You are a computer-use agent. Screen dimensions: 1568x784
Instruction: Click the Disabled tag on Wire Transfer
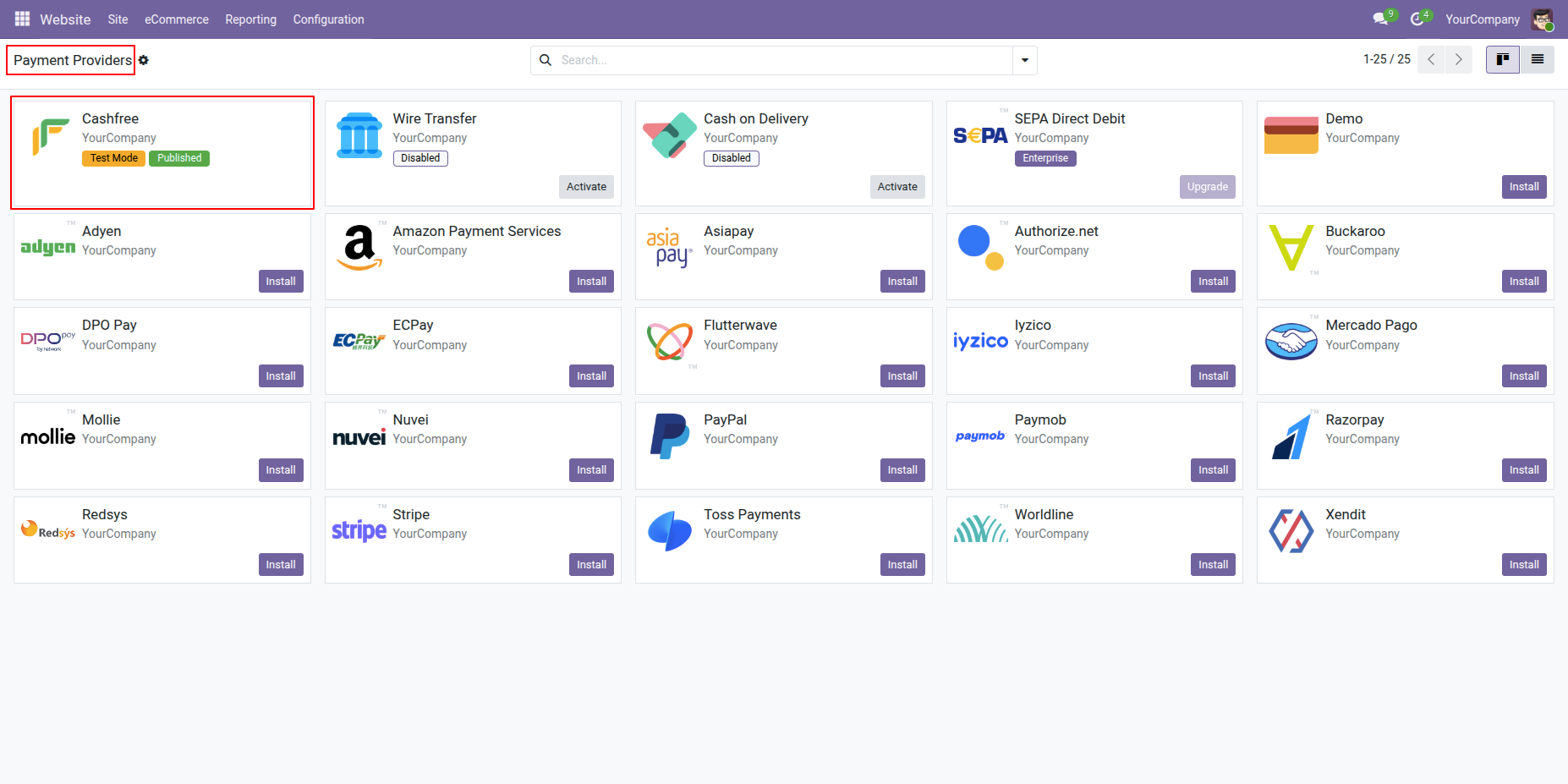point(420,158)
